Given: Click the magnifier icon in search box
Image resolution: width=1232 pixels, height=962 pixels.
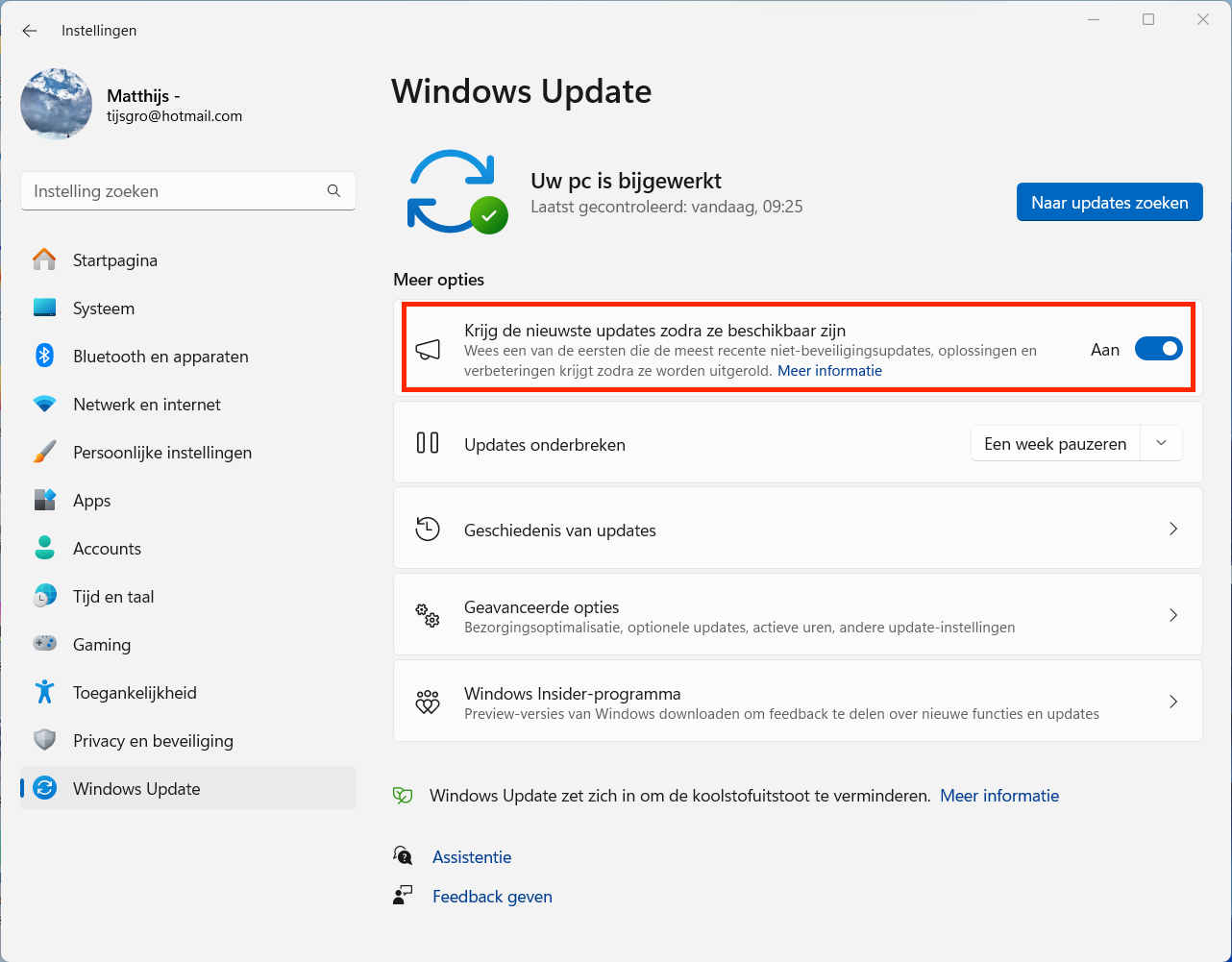Looking at the screenshot, I should [333, 191].
